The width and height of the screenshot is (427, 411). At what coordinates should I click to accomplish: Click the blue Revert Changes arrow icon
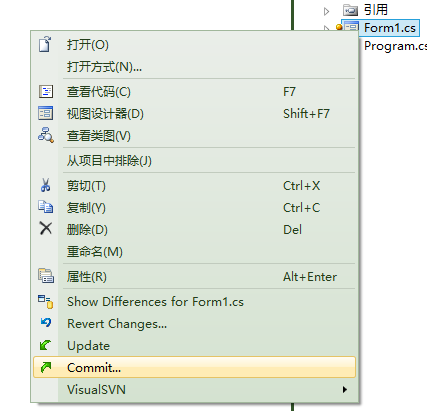coord(46,322)
